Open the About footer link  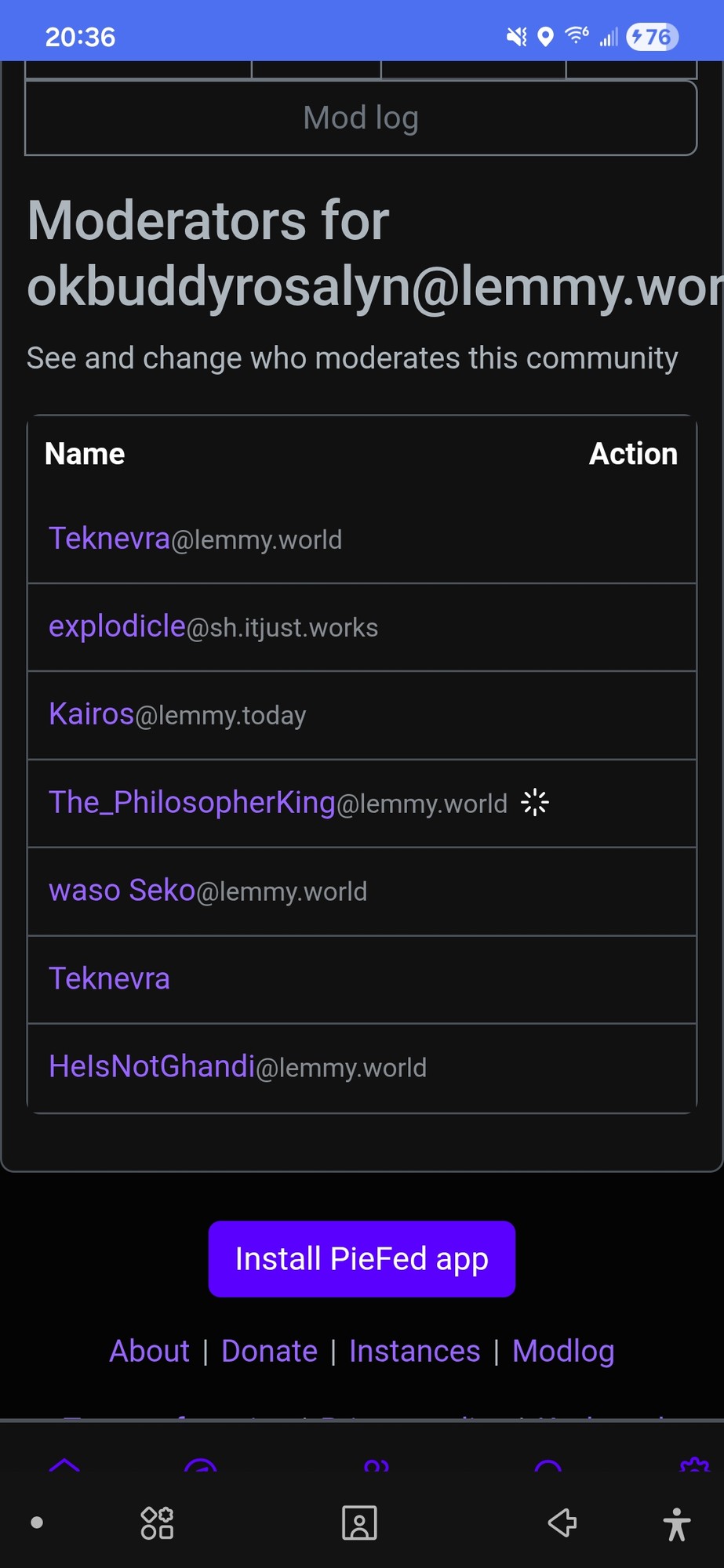pos(149,1351)
